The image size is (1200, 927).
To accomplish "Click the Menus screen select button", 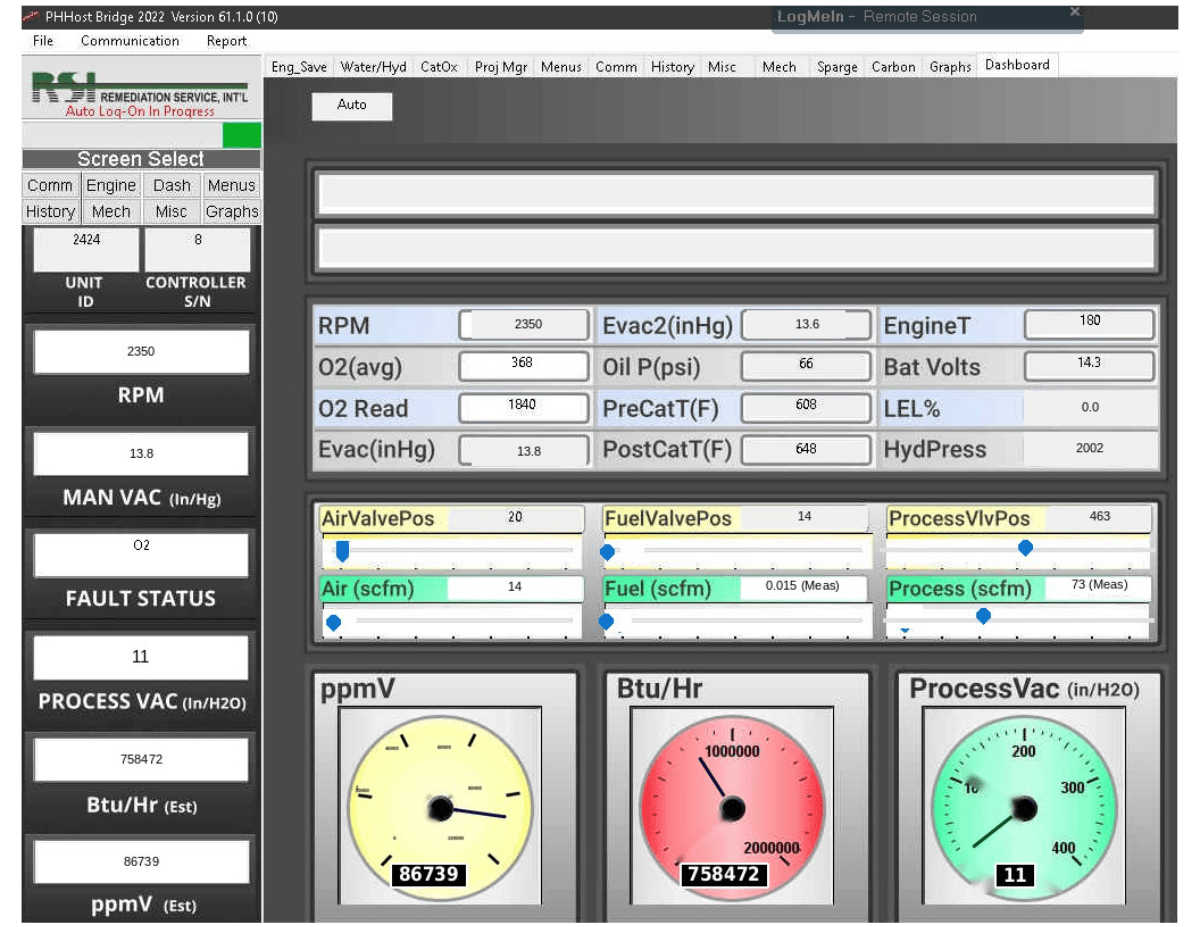I will pyautogui.click(x=232, y=185).
